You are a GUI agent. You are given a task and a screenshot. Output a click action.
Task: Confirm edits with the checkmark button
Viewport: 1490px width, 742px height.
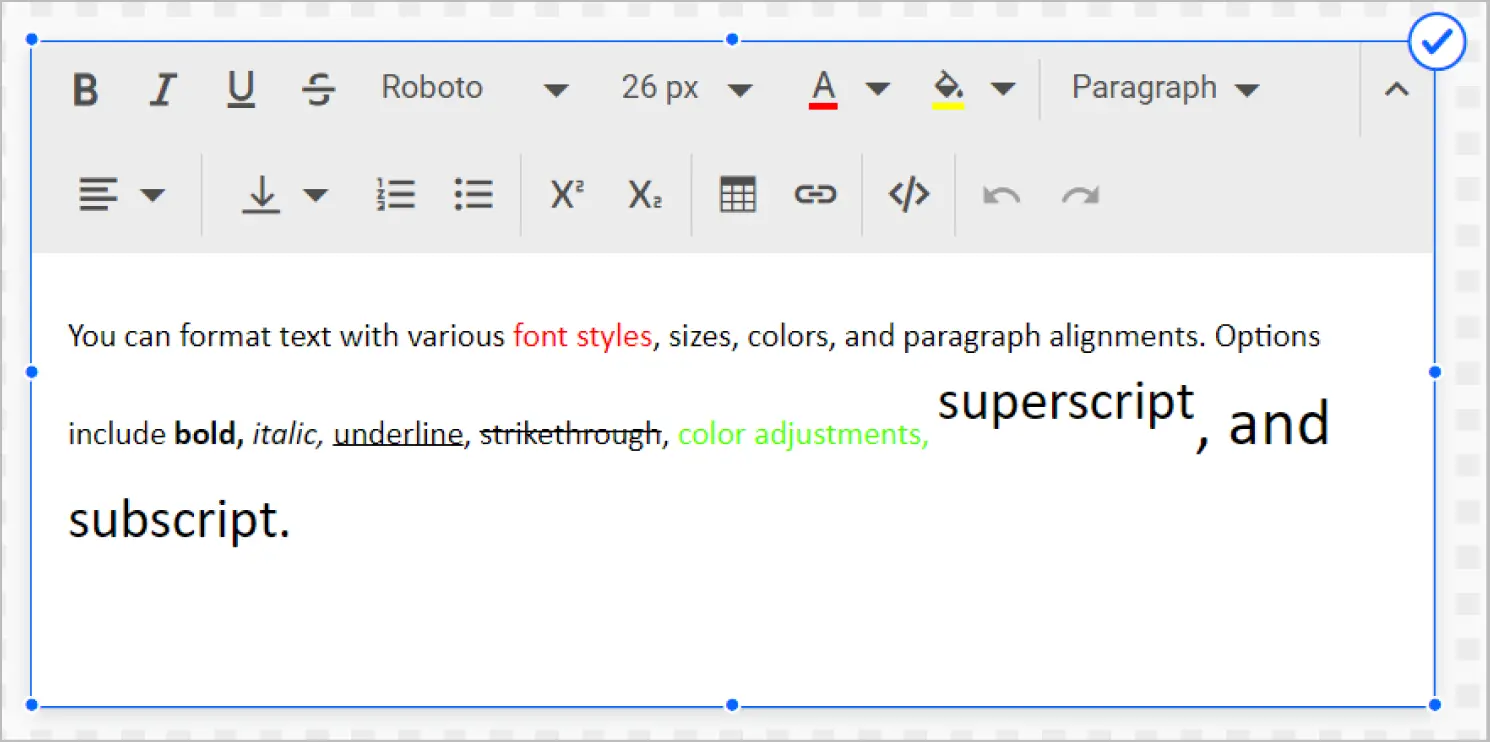(1437, 43)
